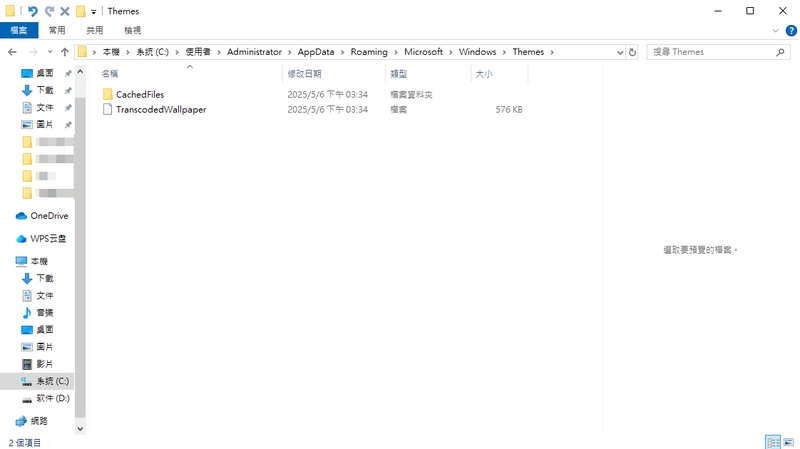The image size is (800, 449).
Task: Switch to the 共用 ribbon tab
Action: (94, 30)
